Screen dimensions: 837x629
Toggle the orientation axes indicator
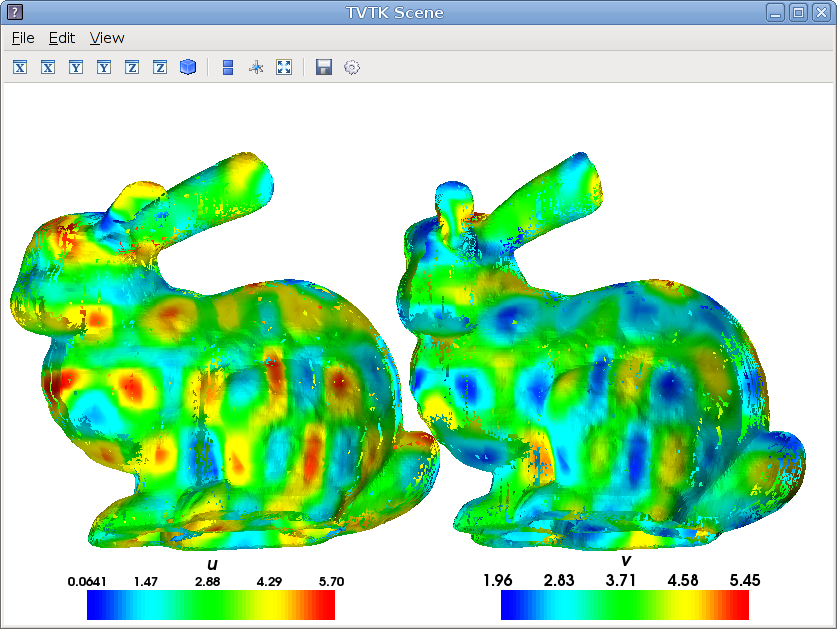coord(255,67)
